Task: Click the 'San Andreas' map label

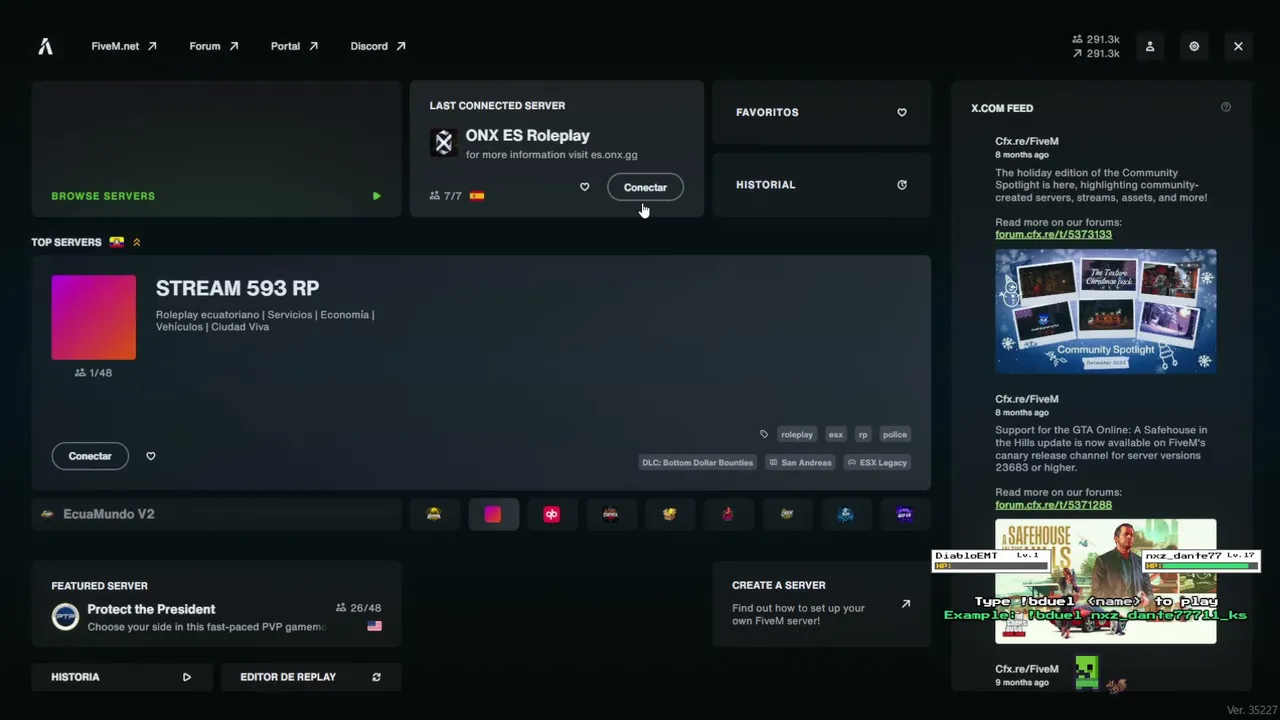Action: tap(800, 463)
